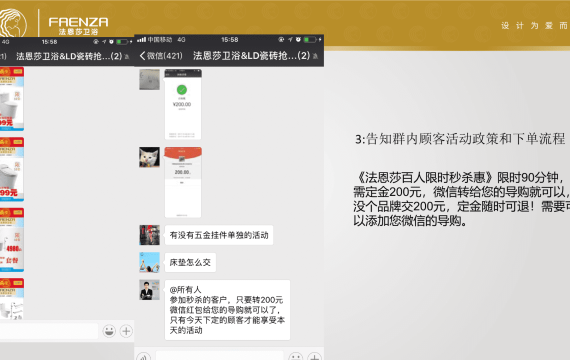Select the message 有没有五金挂件单独的活动
Viewport: 570px width, 360px height.
(x=219, y=235)
